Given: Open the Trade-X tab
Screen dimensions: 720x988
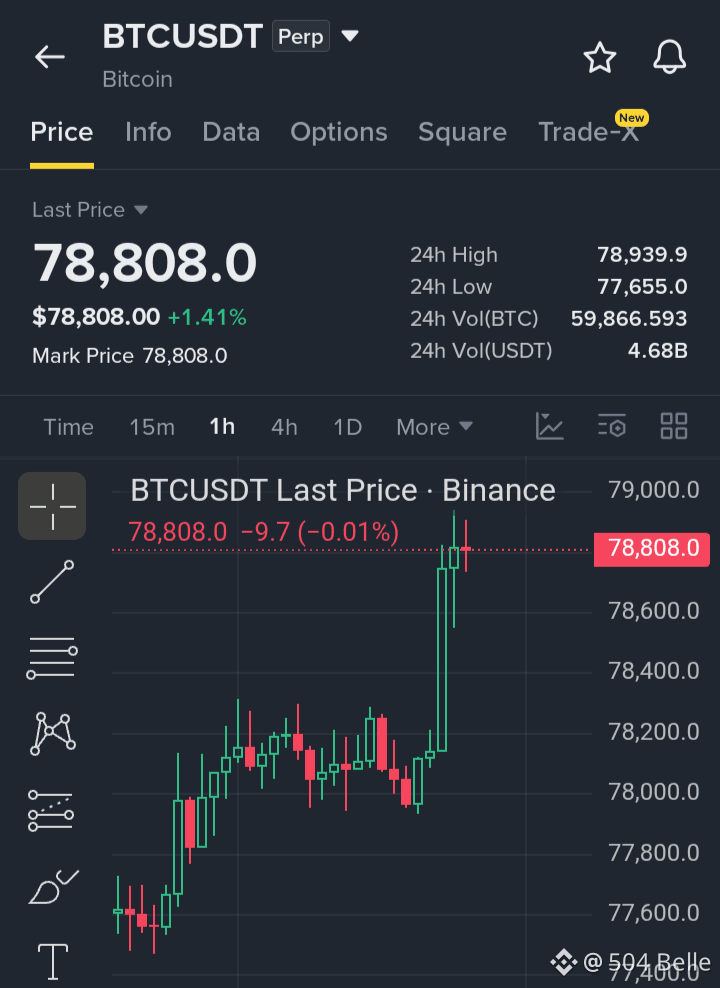Looking at the screenshot, I should point(589,132).
